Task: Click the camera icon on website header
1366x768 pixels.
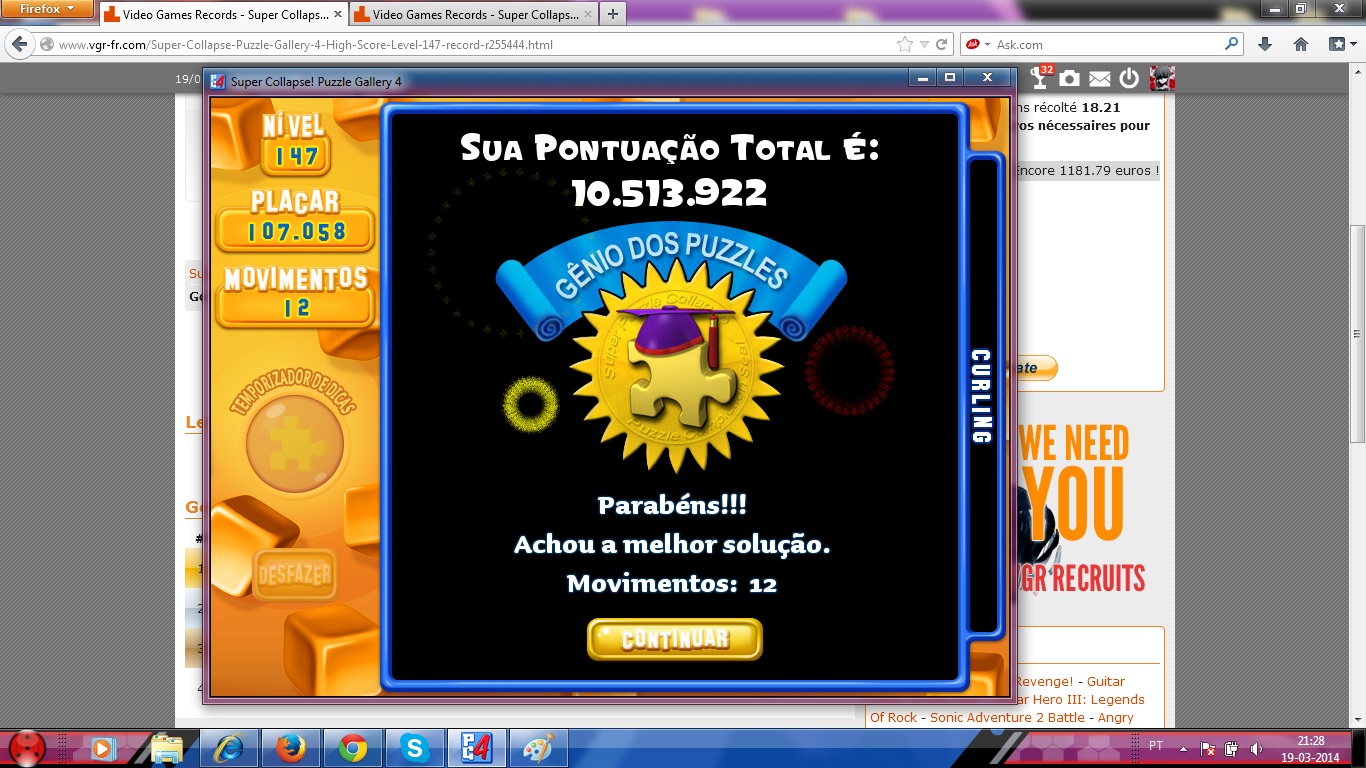Action: 1070,79
